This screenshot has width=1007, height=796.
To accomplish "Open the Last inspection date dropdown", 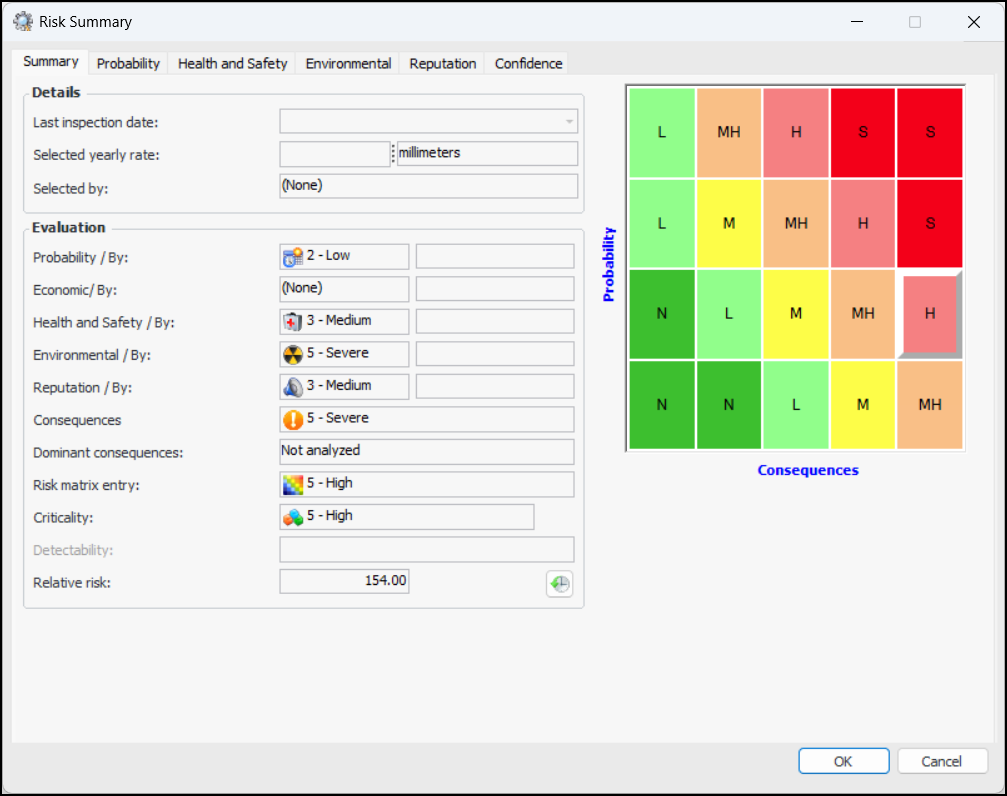I will [569, 122].
